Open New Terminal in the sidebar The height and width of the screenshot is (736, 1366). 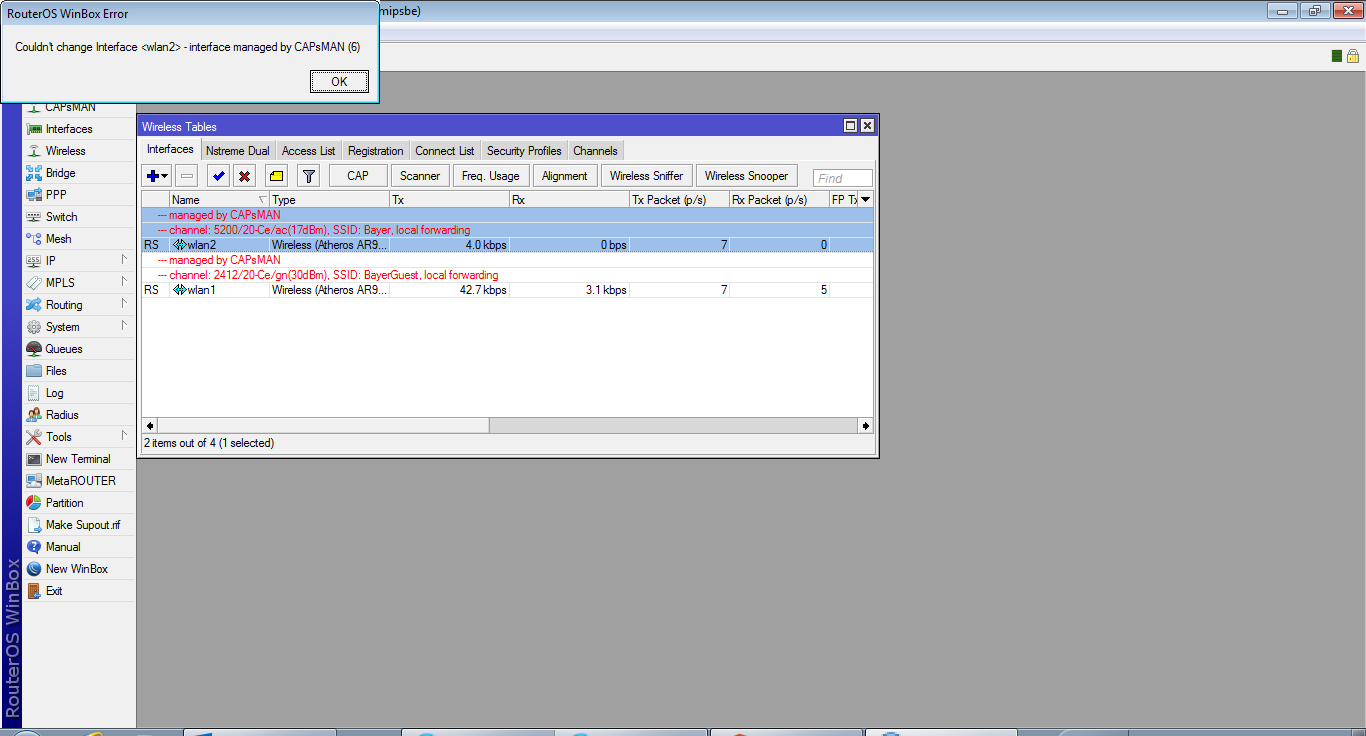click(x=78, y=459)
